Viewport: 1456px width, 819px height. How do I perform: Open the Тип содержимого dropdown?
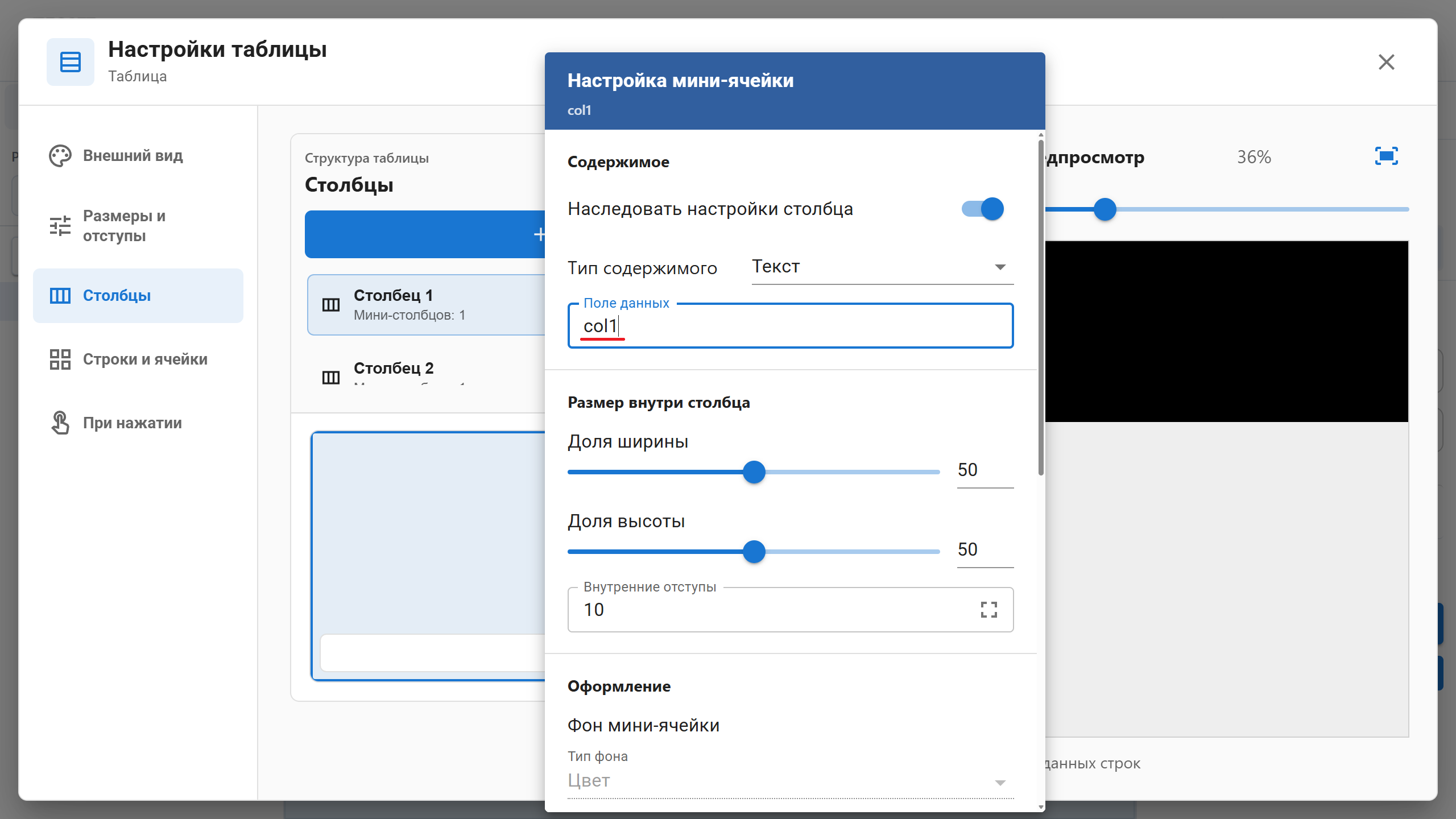coord(882,267)
